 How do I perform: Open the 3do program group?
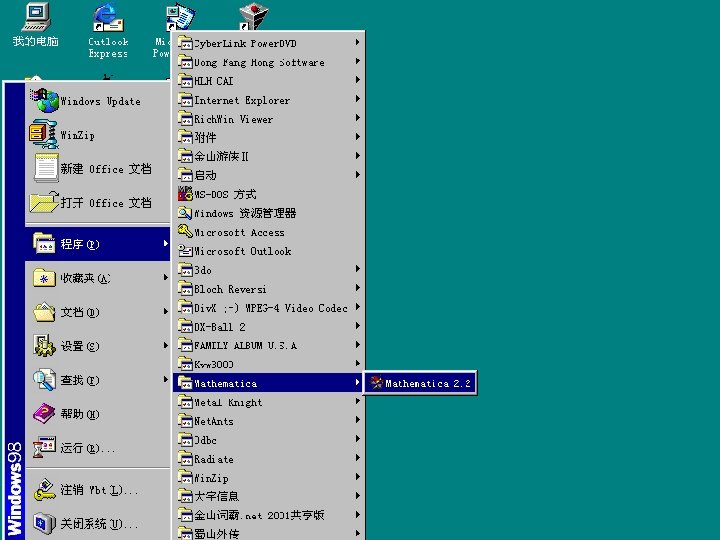coord(269,270)
